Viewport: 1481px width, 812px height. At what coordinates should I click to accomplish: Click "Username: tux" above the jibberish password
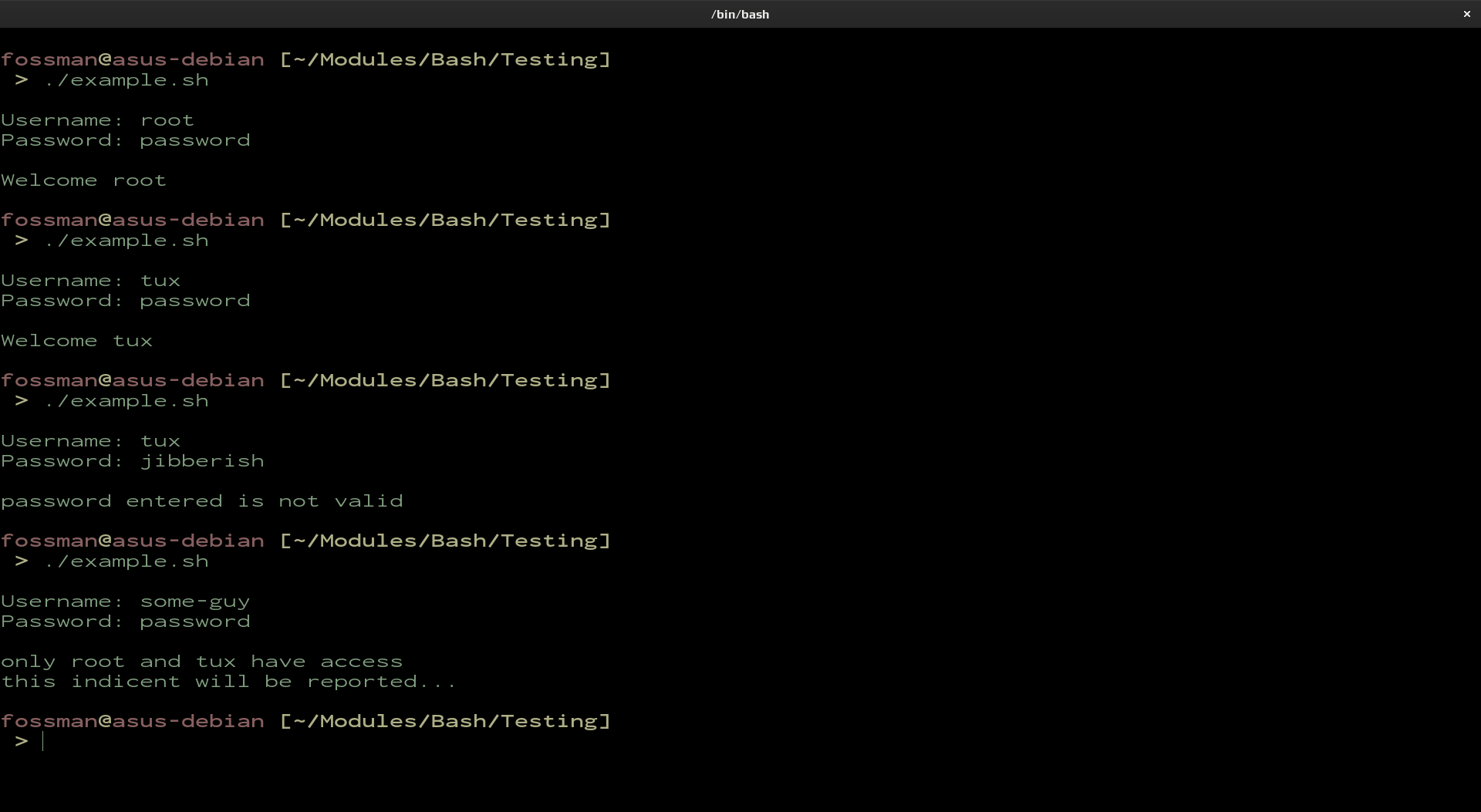point(90,441)
